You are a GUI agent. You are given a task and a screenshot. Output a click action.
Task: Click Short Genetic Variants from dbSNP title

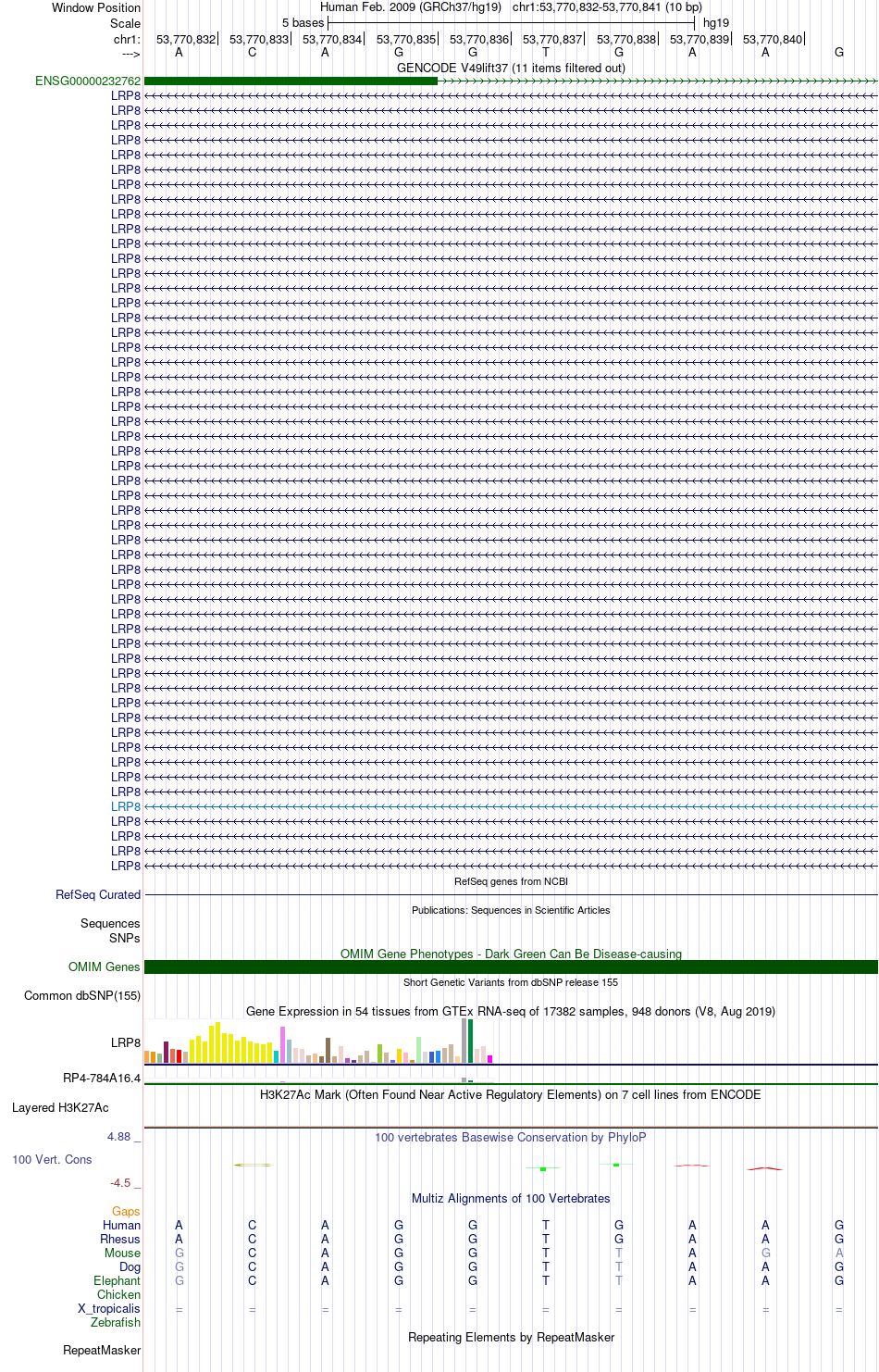(511, 983)
